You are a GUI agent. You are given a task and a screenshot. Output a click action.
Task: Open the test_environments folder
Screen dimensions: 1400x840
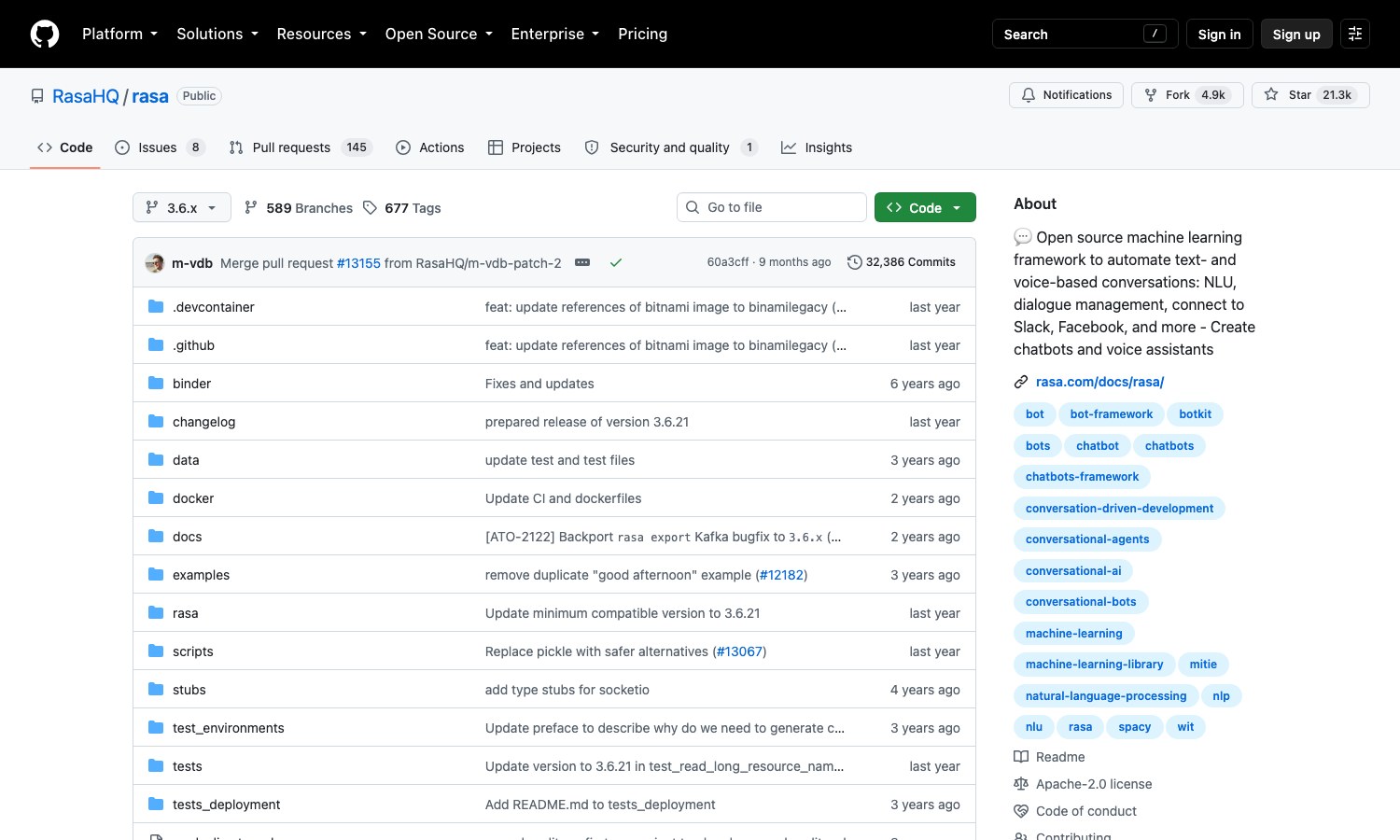coord(229,728)
